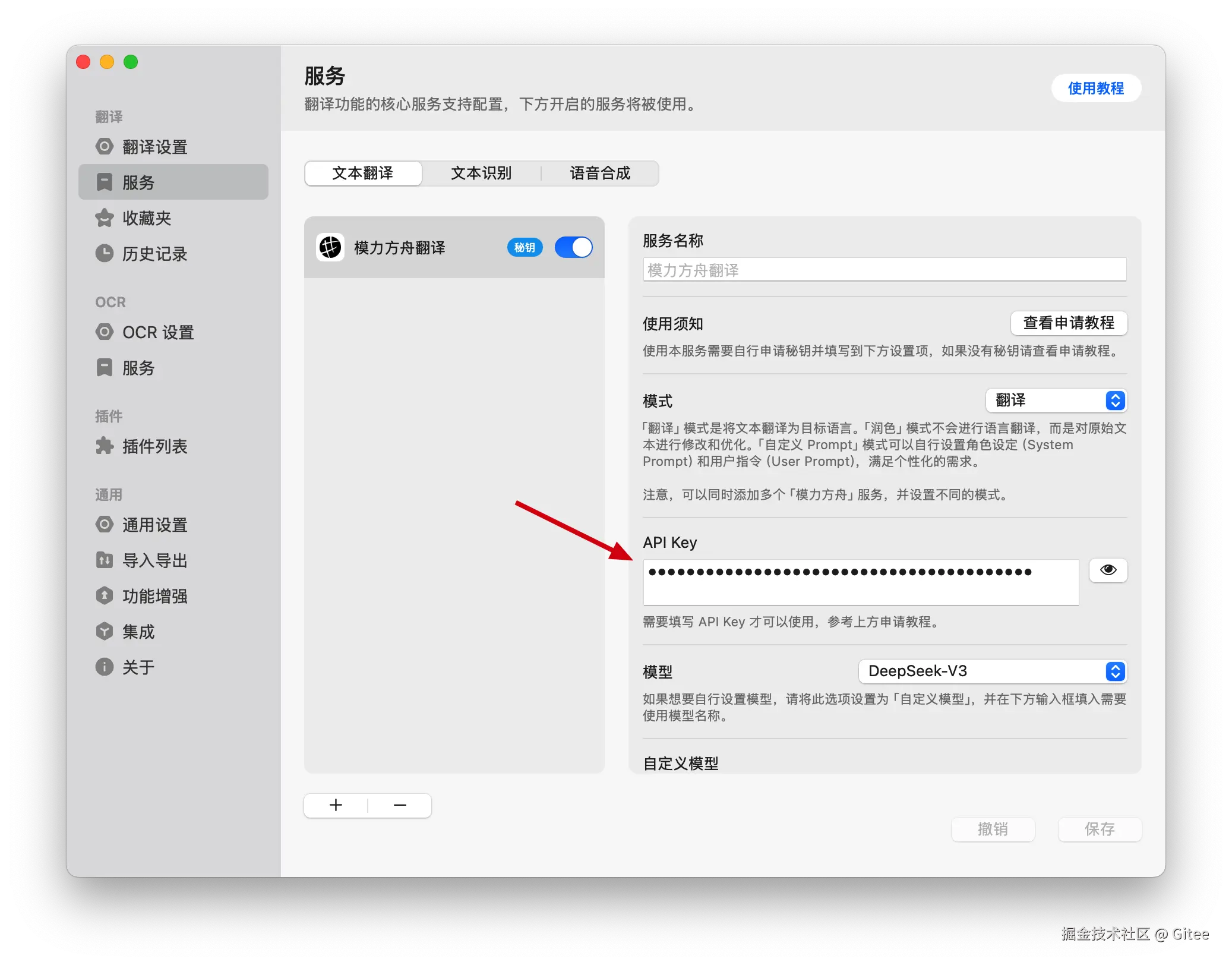The width and height of the screenshot is (1232, 965).
Task: Open the About info icon
Action: pyautogui.click(x=105, y=667)
